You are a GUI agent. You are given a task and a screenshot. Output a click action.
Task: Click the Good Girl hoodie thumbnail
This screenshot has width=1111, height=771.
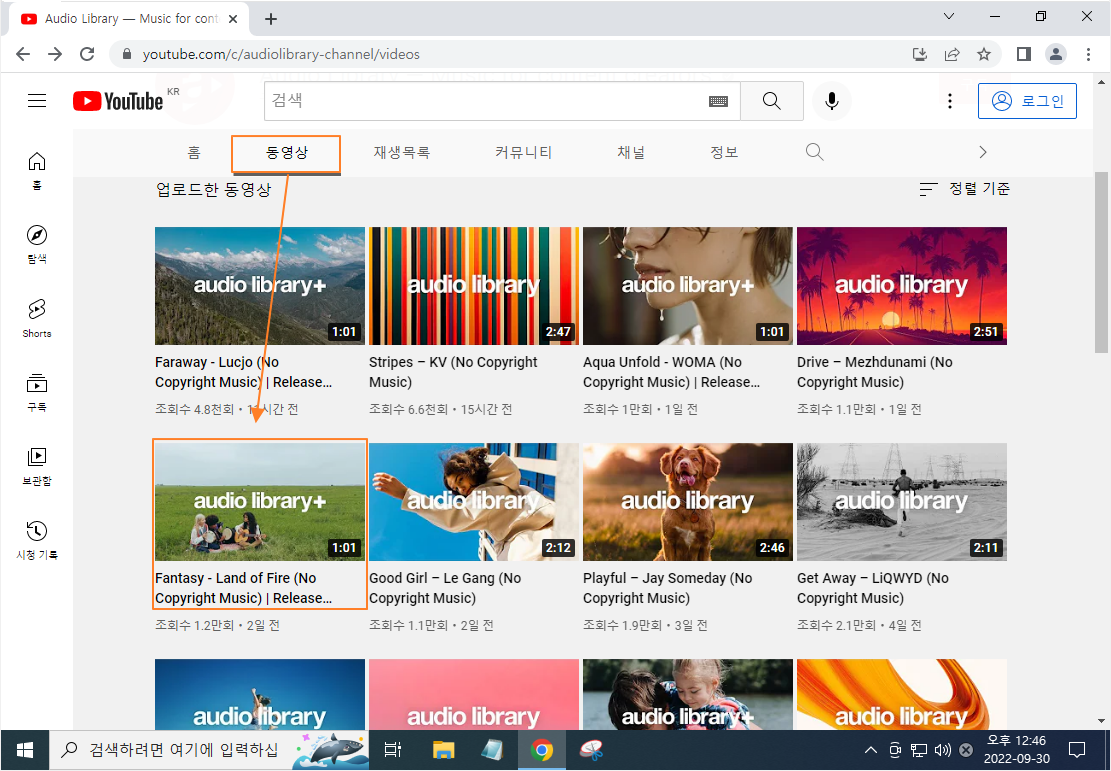point(474,502)
